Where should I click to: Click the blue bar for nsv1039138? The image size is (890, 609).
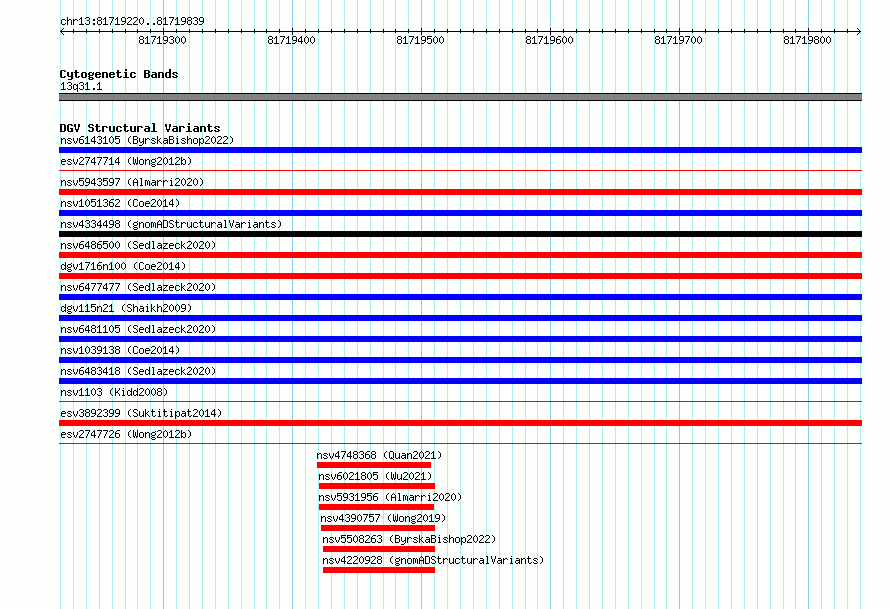[x=460, y=360]
